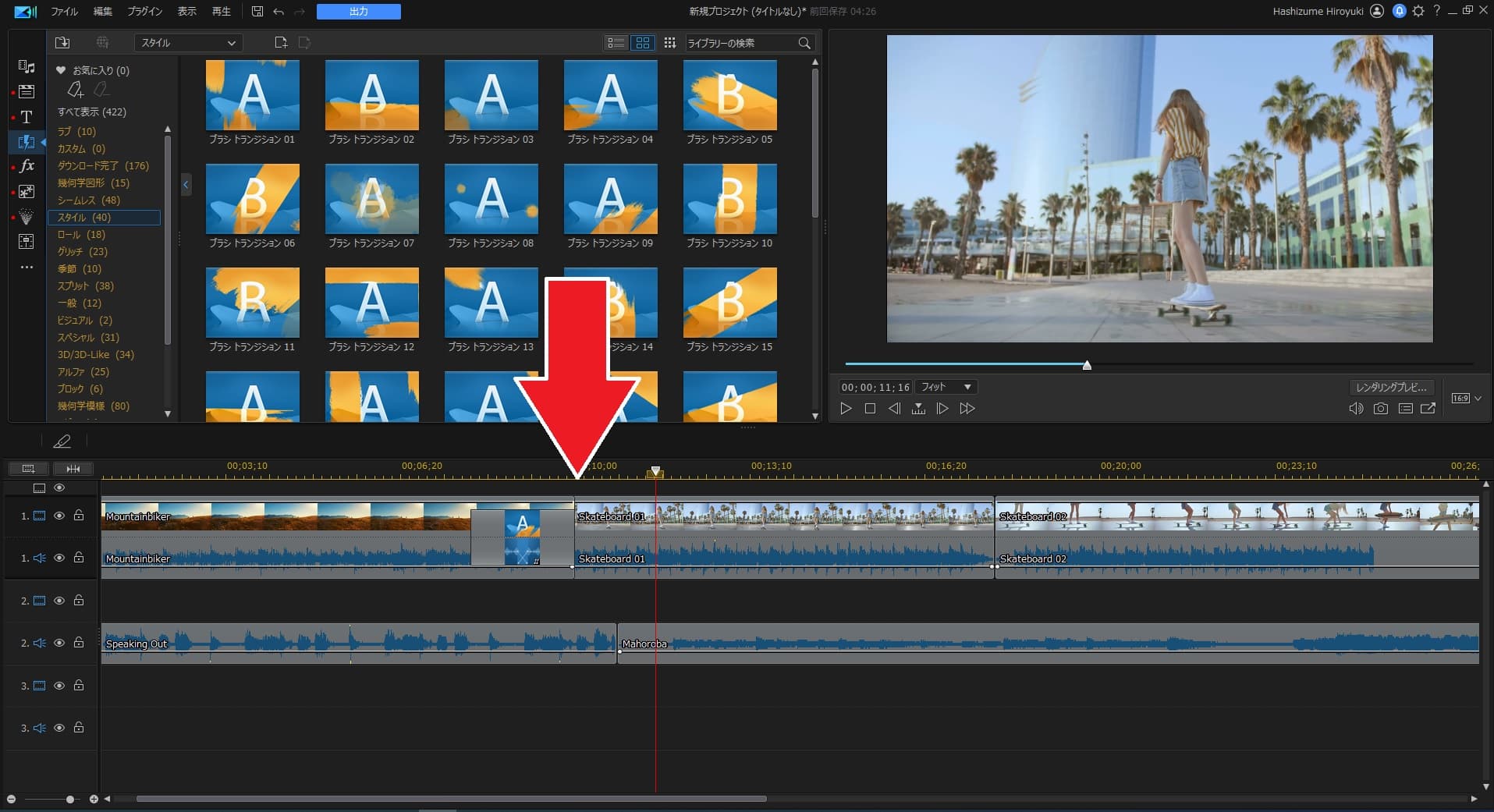The height and width of the screenshot is (812, 1494).
Task: Click the fit-timeline arrows icon beside track manager
Action: 73,469
